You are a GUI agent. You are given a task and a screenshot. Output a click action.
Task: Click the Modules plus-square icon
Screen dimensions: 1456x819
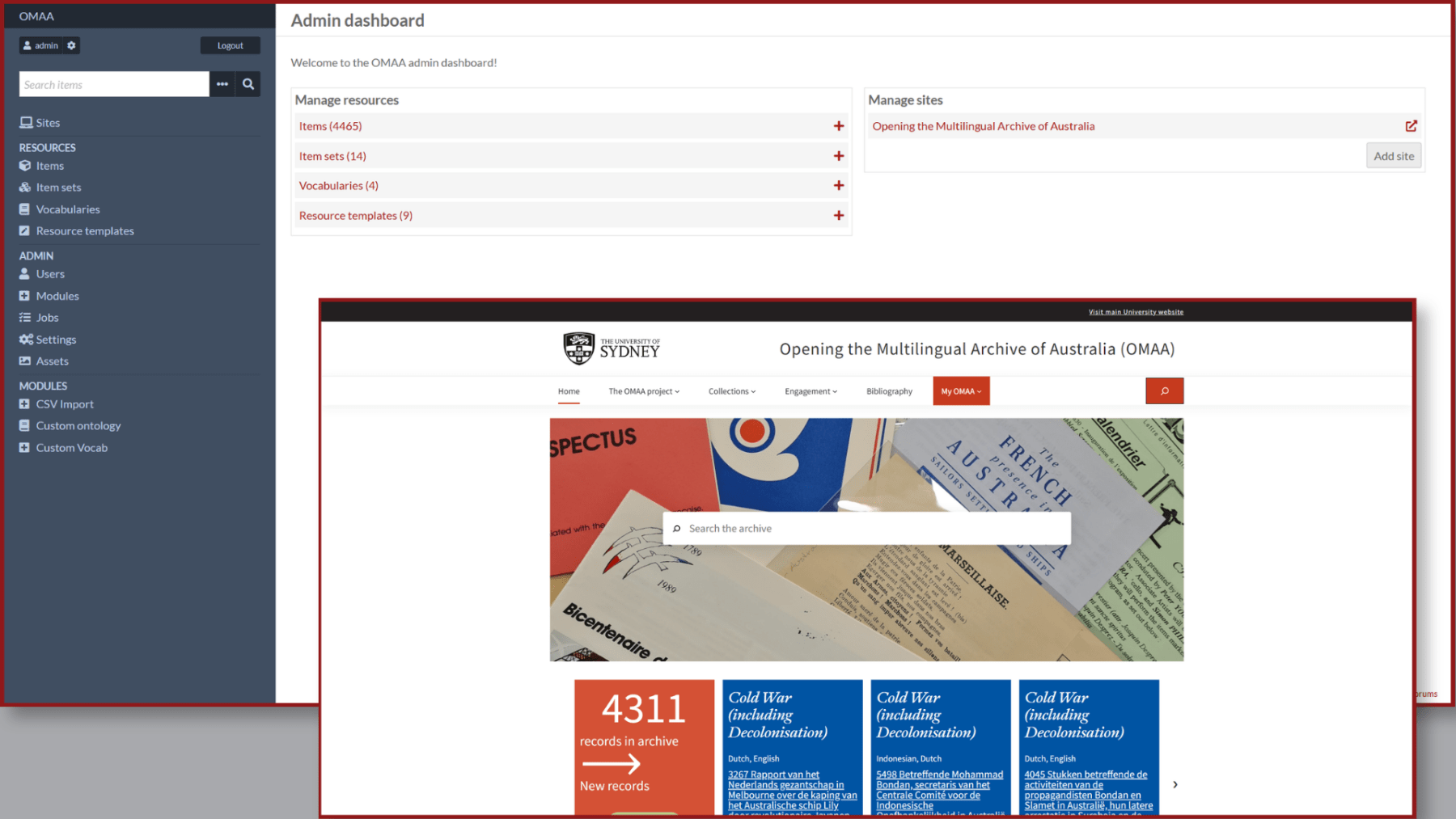(x=24, y=296)
